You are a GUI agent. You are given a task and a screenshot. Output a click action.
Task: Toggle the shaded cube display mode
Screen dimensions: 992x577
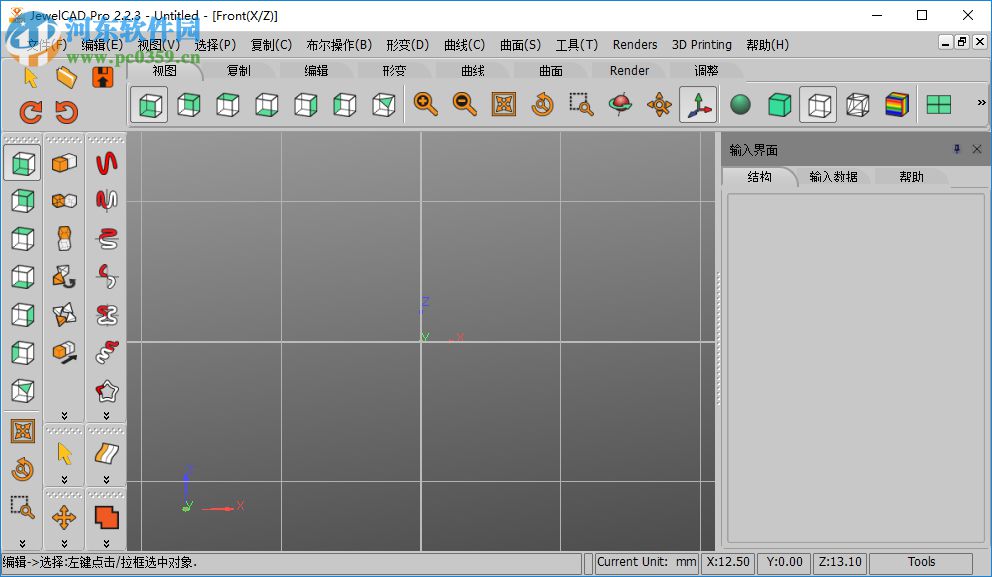coord(779,104)
